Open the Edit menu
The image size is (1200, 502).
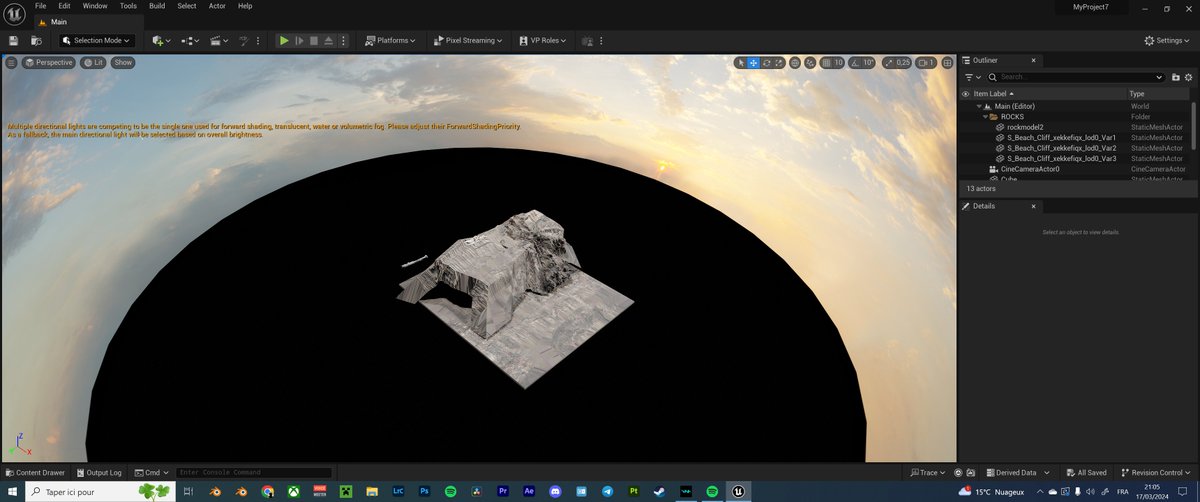click(x=65, y=6)
